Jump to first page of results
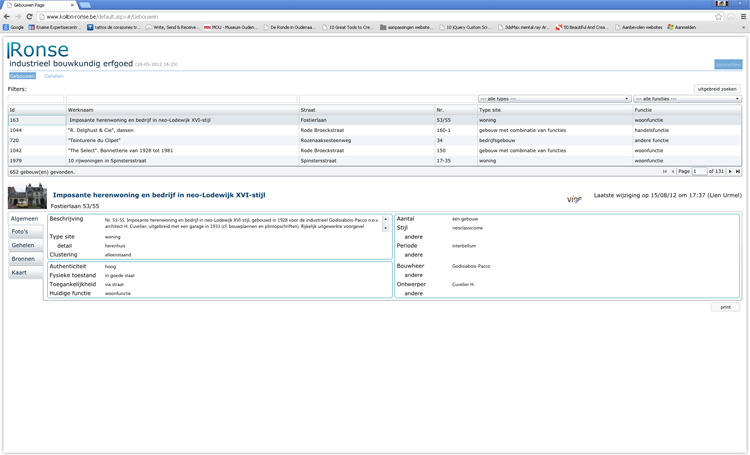 664,171
